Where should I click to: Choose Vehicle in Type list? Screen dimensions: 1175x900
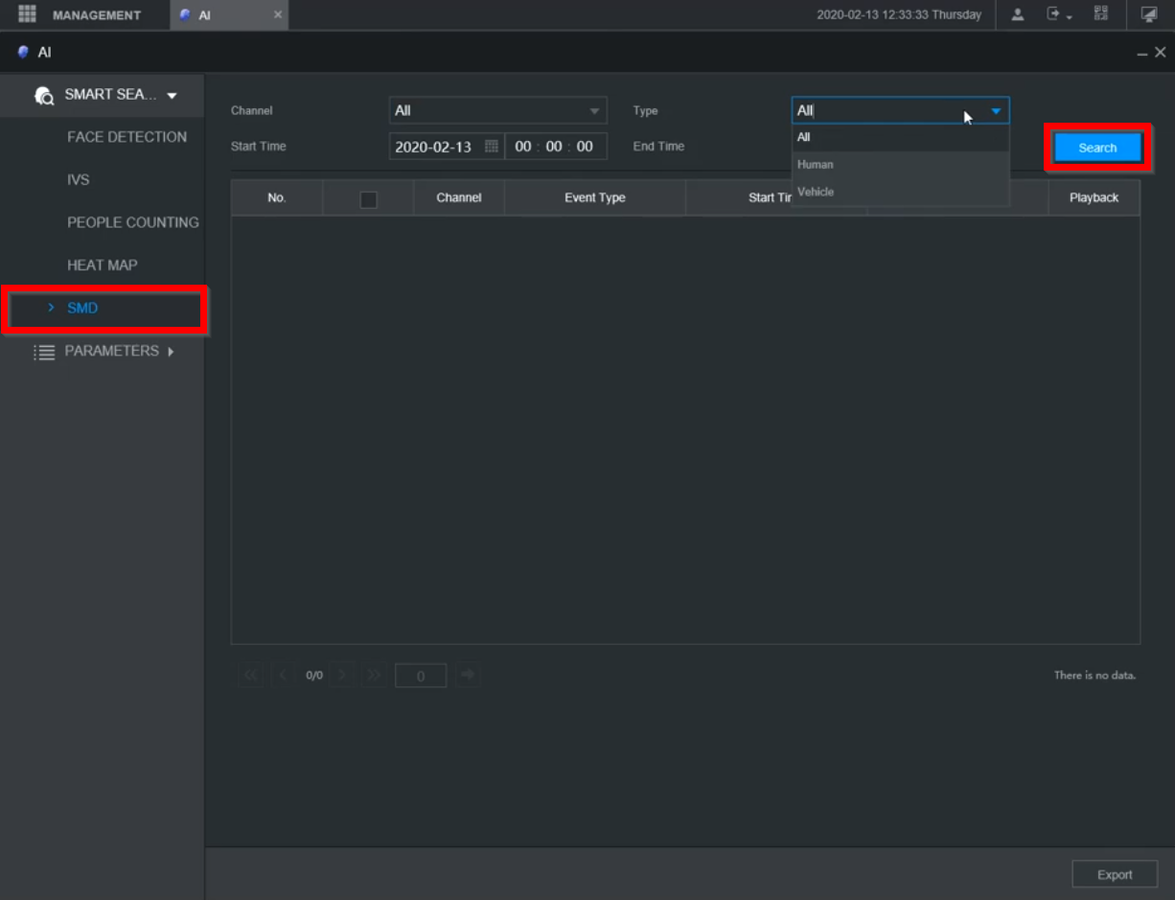(900, 192)
